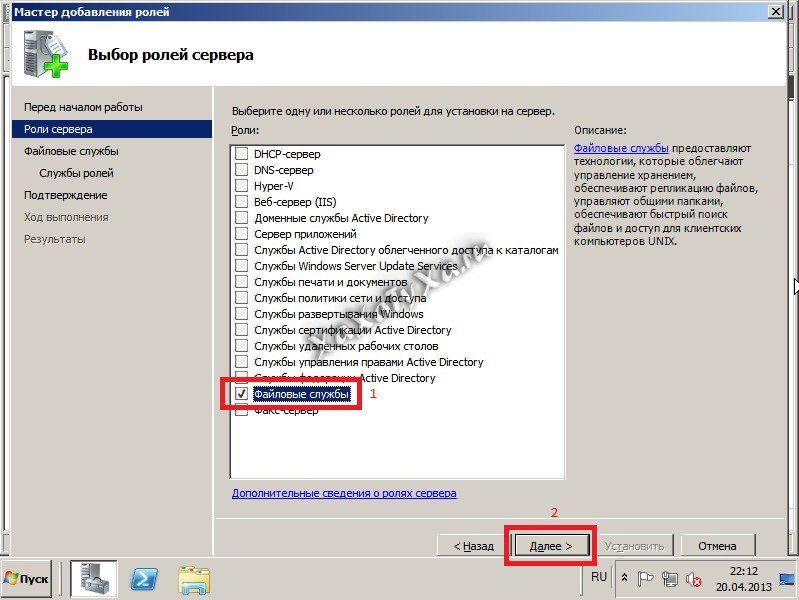Screen dimensions: 799x600
Task: Cancel the wizard with Отмена
Action: pyautogui.click(x=717, y=546)
